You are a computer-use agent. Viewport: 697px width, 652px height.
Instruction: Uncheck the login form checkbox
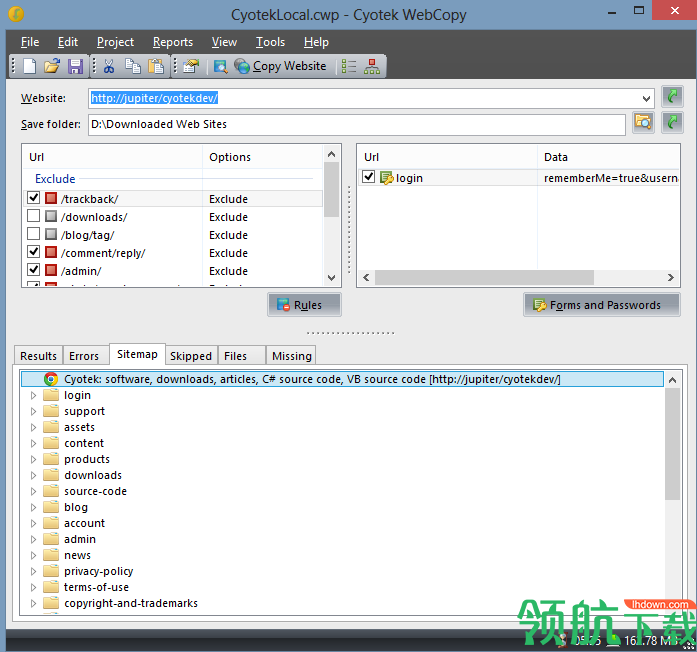pyautogui.click(x=369, y=177)
